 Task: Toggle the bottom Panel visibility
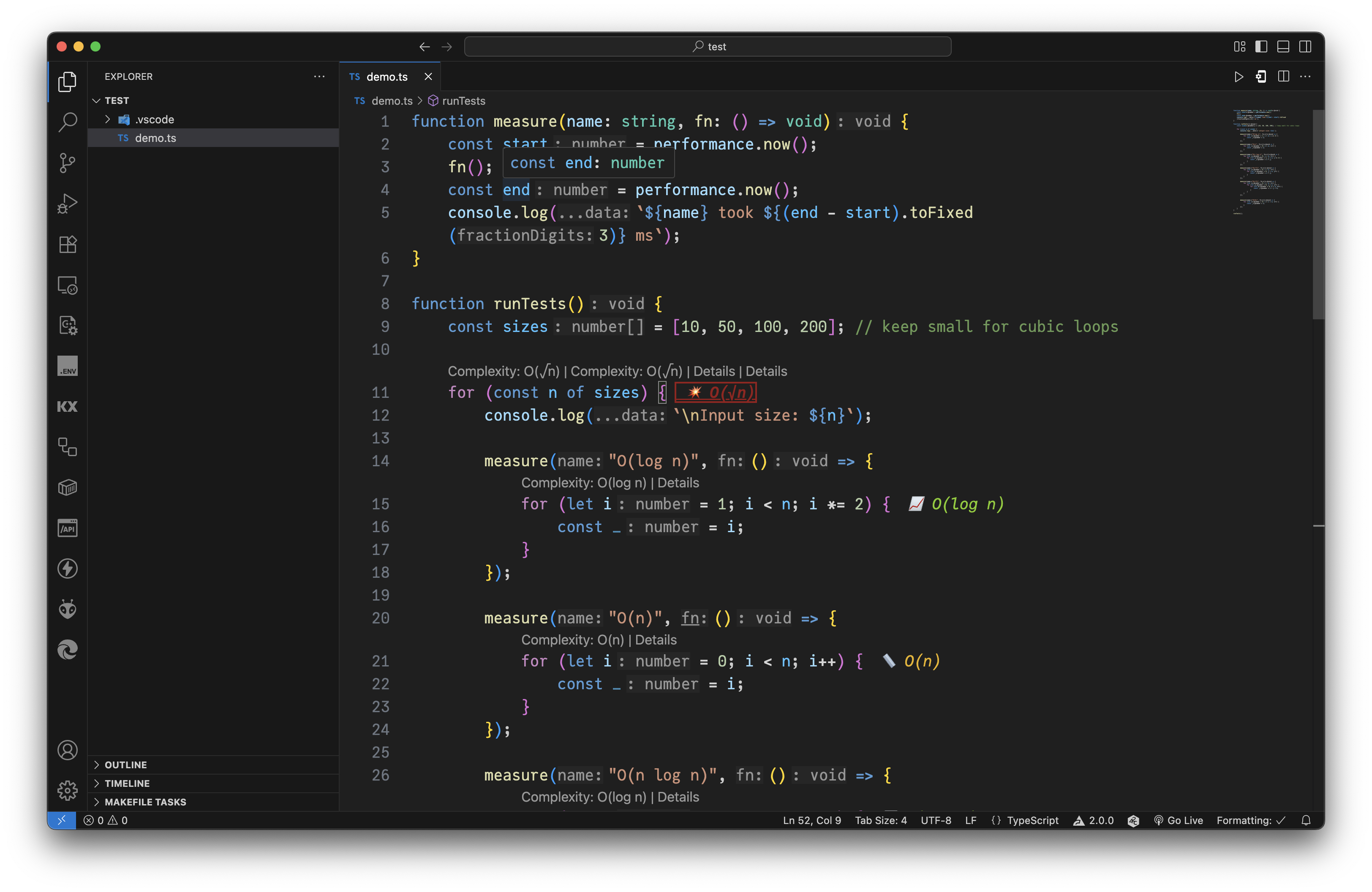(1283, 47)
